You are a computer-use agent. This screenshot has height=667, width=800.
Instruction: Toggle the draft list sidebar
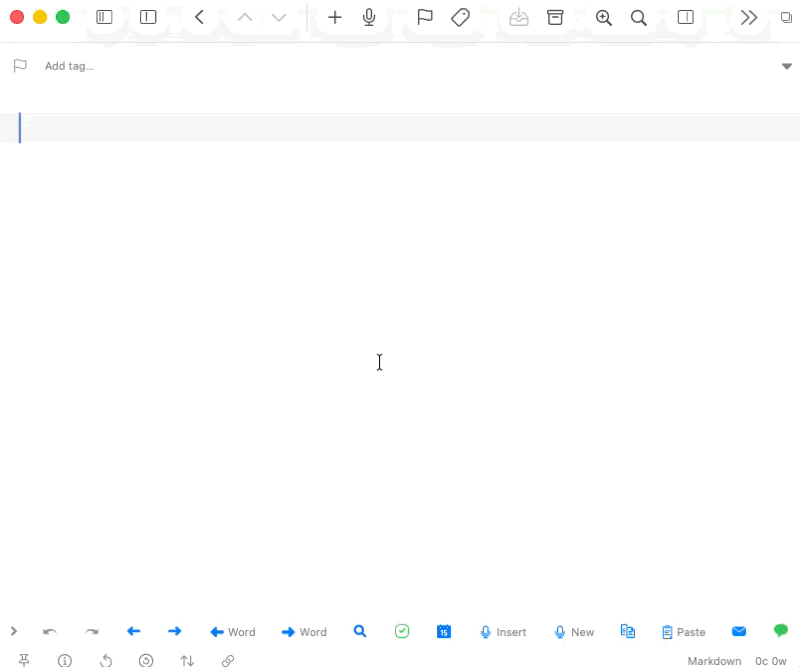[x=104, y=17]
